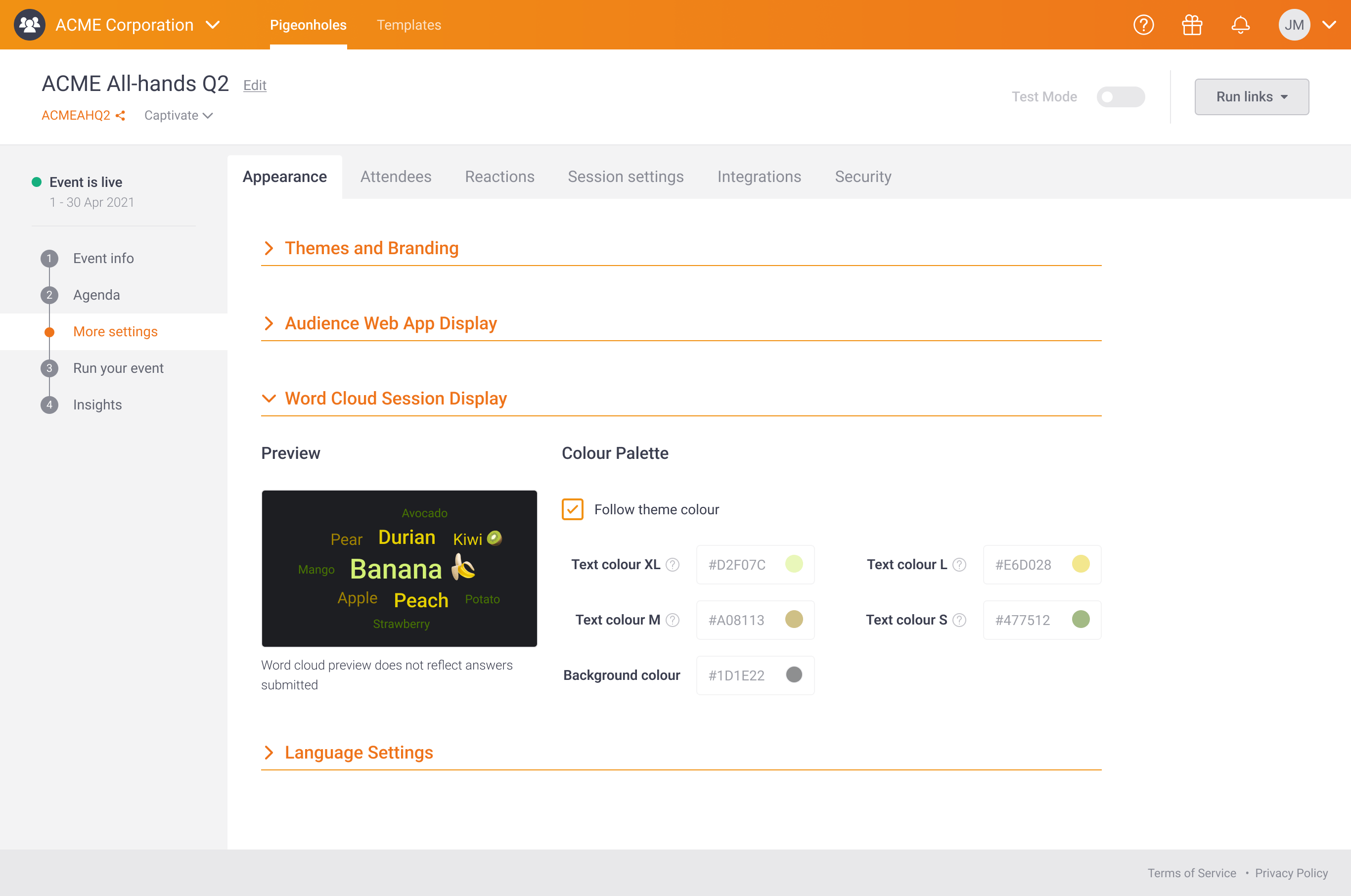Switch to the Session settings tab

(625, 177)
